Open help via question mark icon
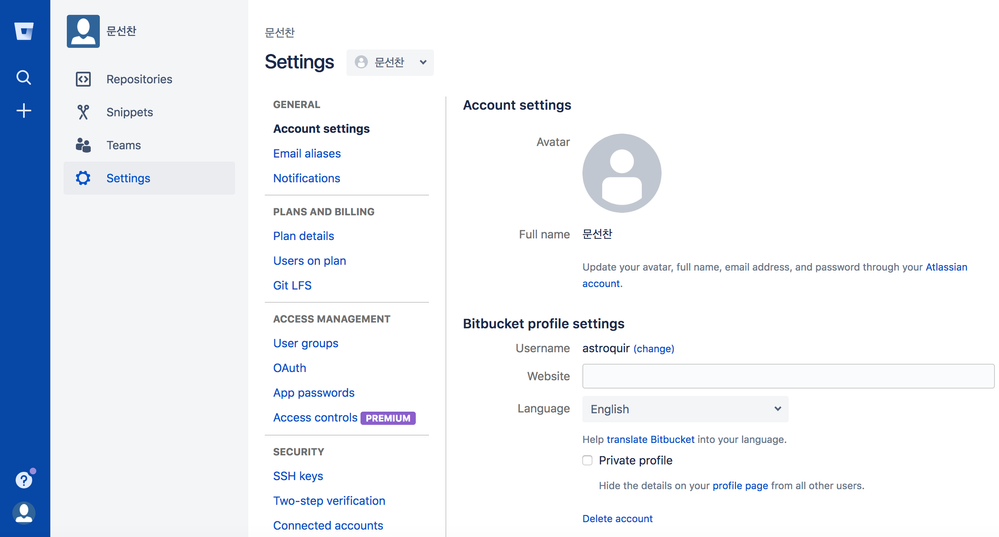This screenshot has width=999, height=537. tap(24, 480)
